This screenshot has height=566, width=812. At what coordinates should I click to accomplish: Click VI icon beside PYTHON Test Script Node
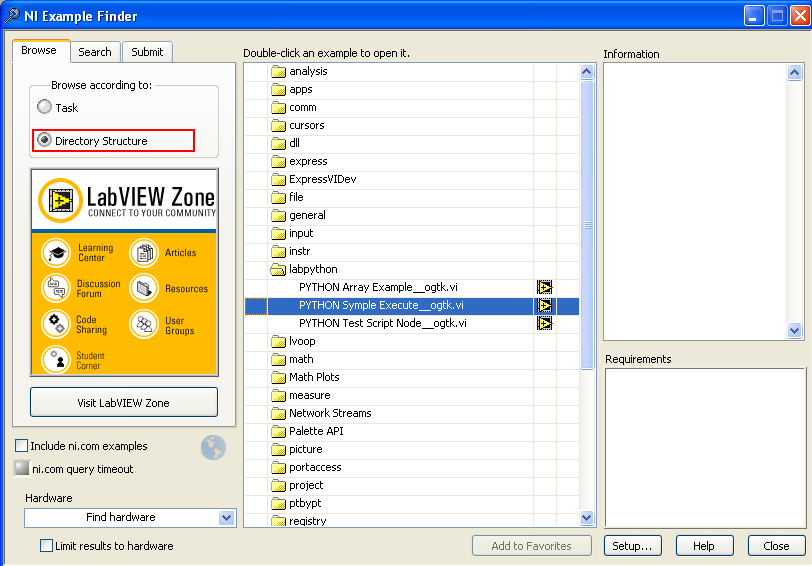point(545,324)
